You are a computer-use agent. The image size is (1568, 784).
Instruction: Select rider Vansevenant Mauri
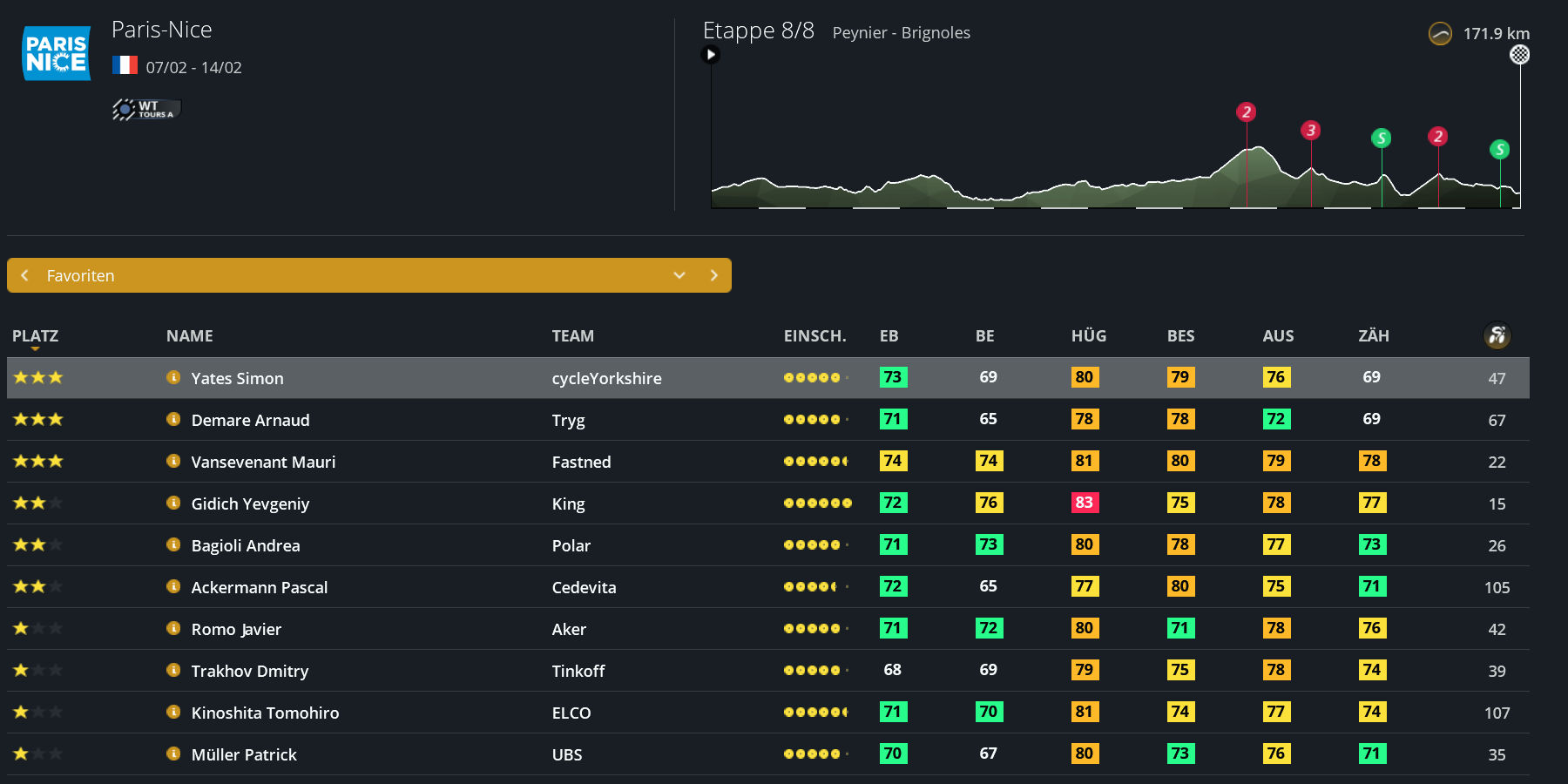point(263,462)
